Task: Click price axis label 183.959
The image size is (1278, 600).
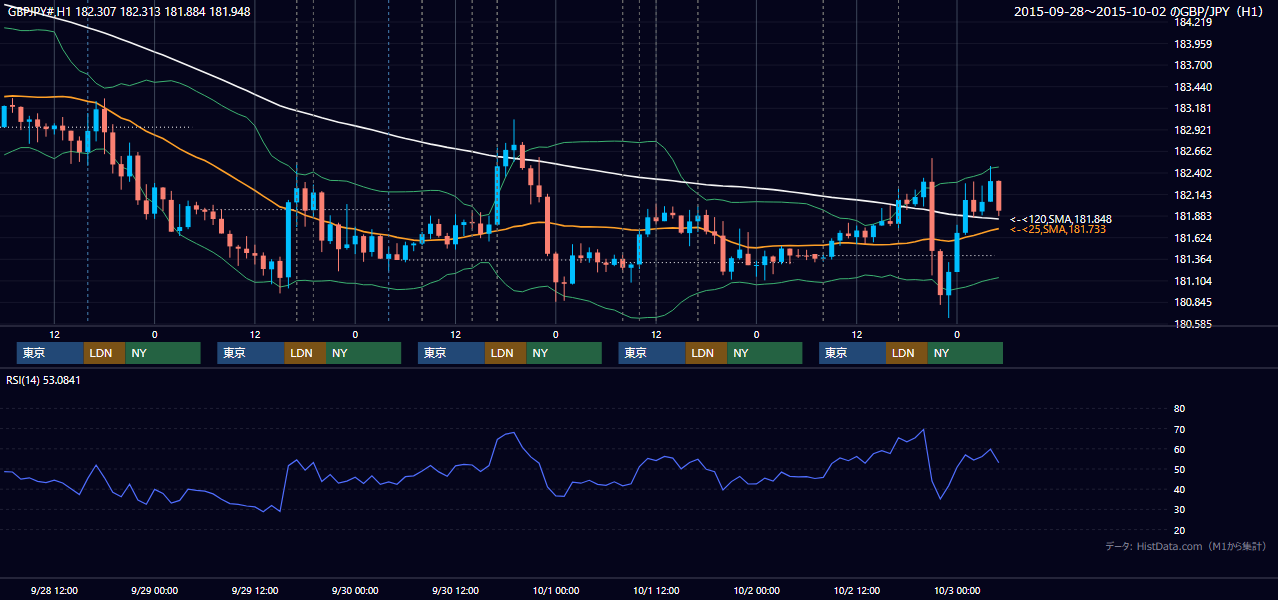Action: click(1192, 44)
